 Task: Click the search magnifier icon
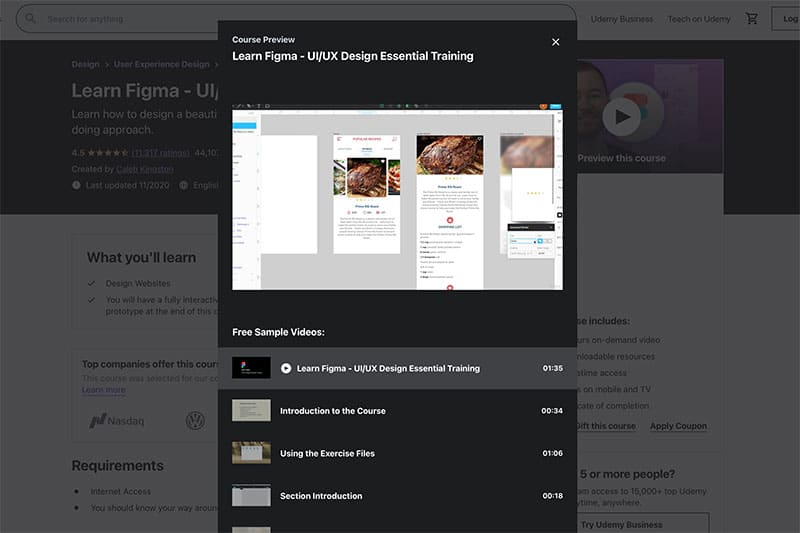pos(31,19)
